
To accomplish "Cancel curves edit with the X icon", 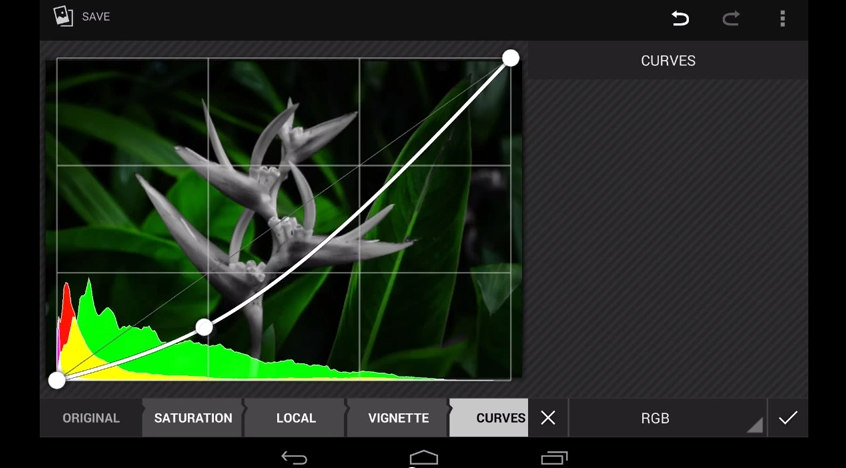I will point(548,418).
